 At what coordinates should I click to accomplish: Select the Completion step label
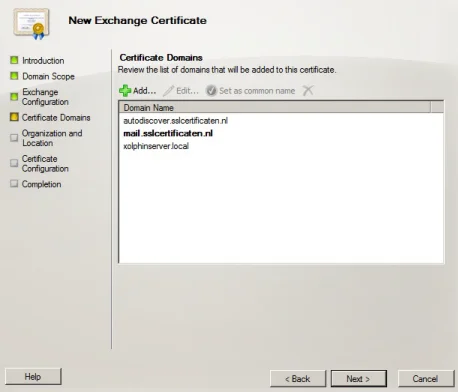tap(41, 184)
